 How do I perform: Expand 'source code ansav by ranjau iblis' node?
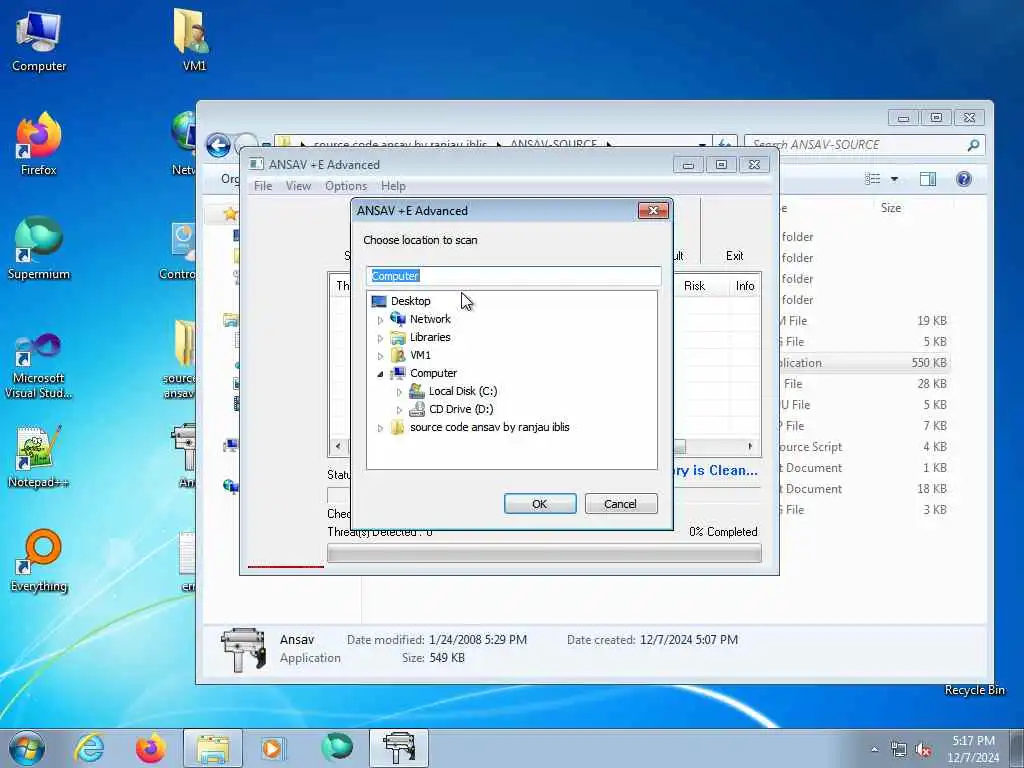380,428
